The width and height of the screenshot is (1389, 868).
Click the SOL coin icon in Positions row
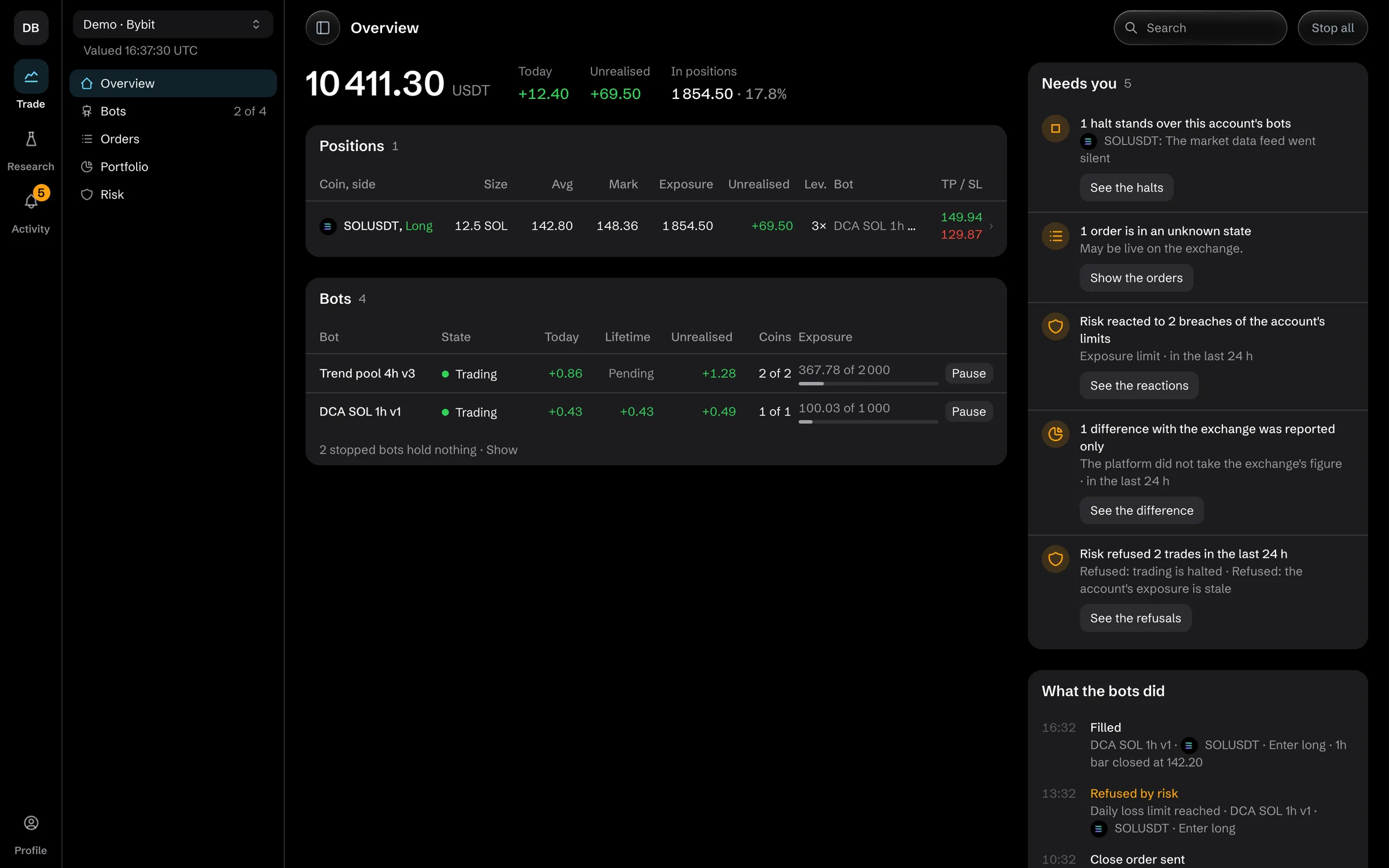point(328,226)
